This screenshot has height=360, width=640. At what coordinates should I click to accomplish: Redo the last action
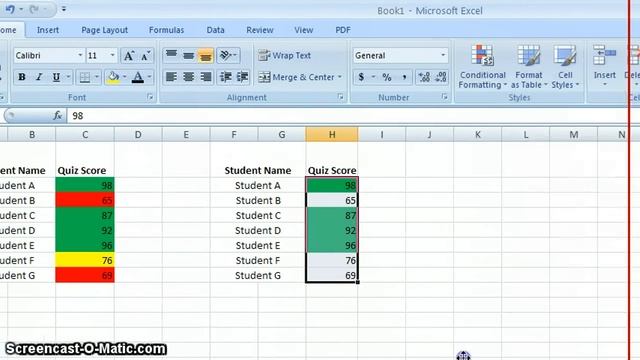click(35, 9)
